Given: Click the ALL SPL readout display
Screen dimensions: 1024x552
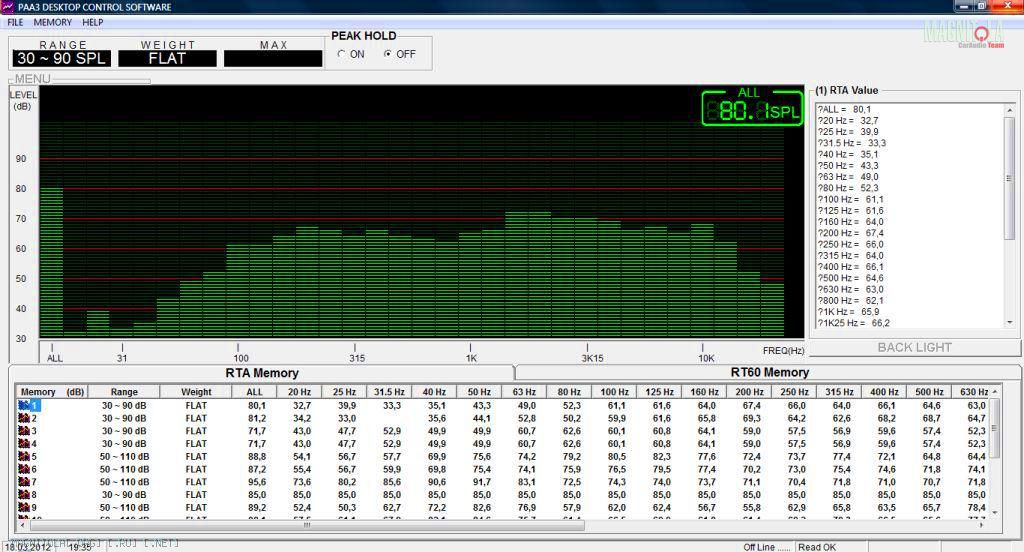Looking at the screenshot, I should pyautogui.click(x=752, y=108).
